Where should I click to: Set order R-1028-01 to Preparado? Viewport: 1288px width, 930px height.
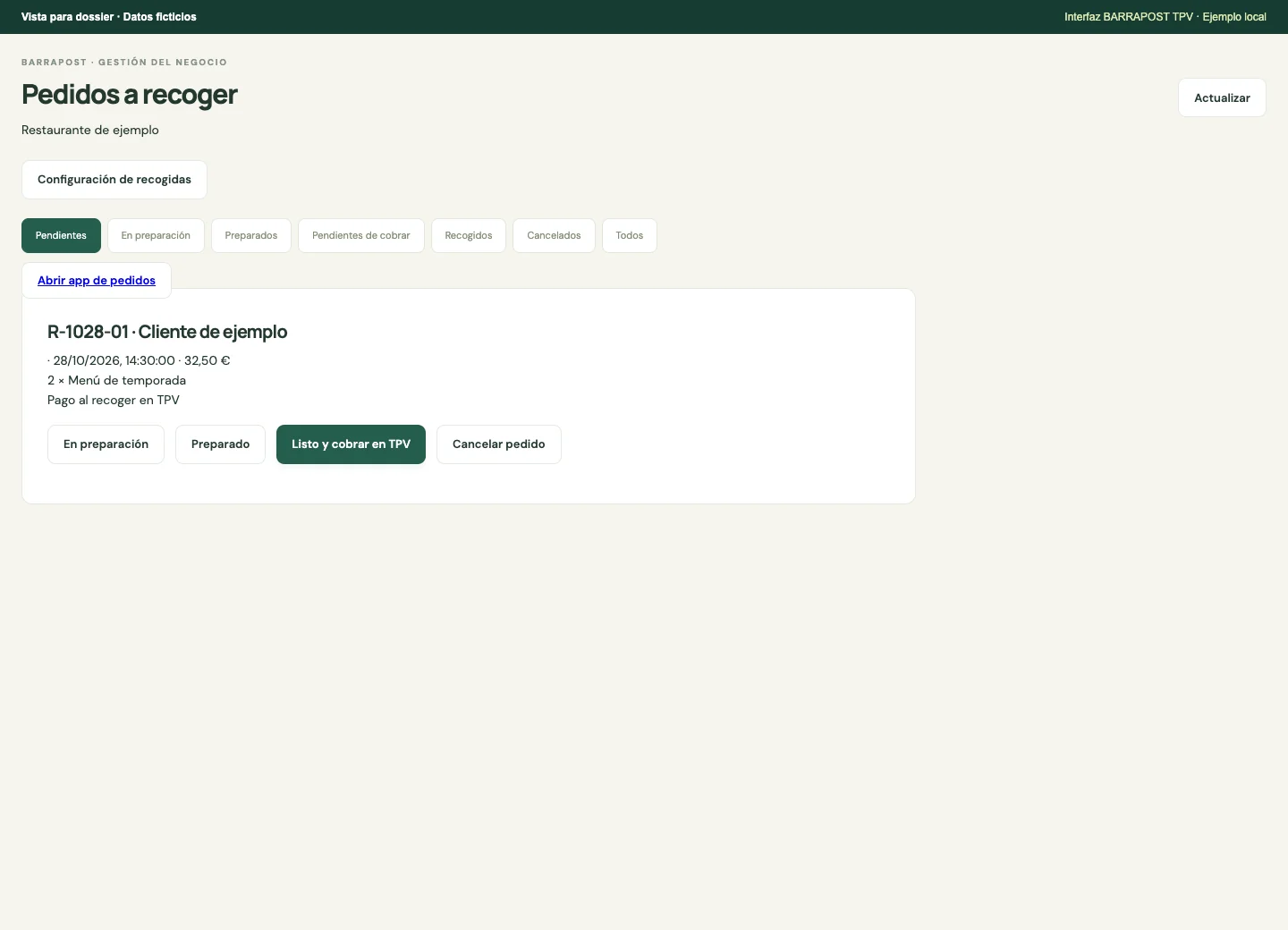[220, 444]
